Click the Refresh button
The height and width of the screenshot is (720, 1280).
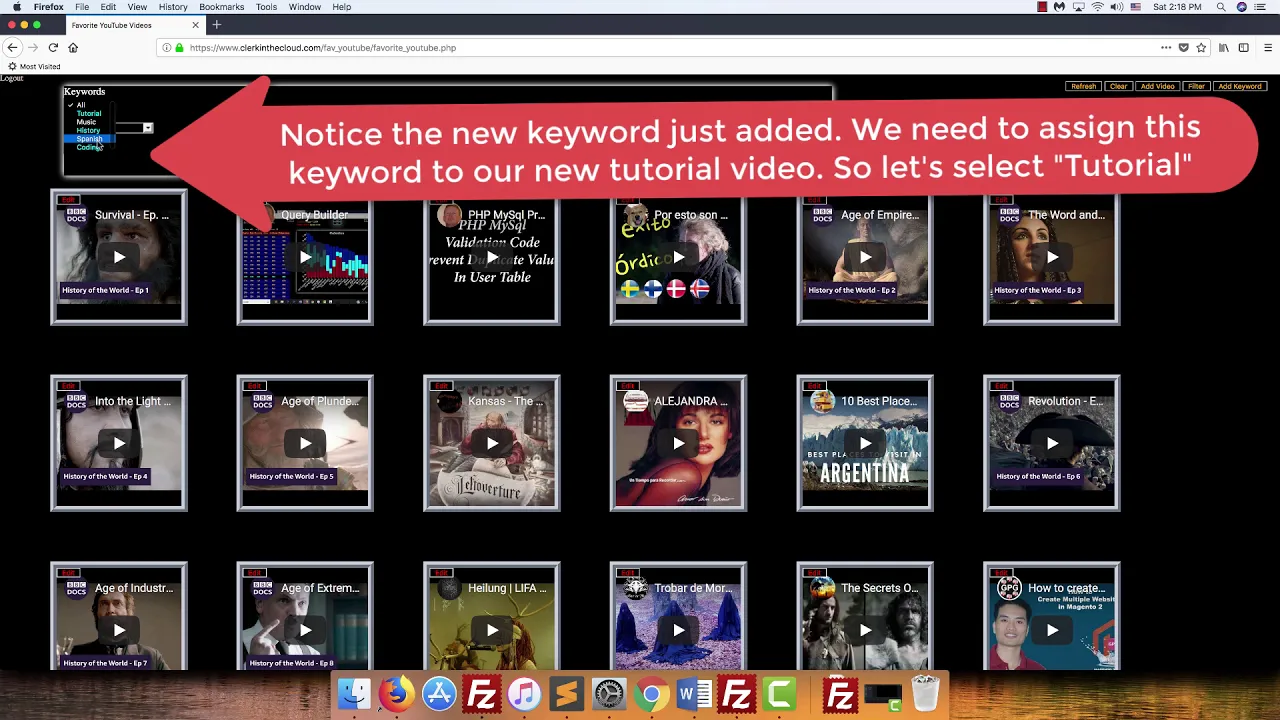click(1083, 87)
